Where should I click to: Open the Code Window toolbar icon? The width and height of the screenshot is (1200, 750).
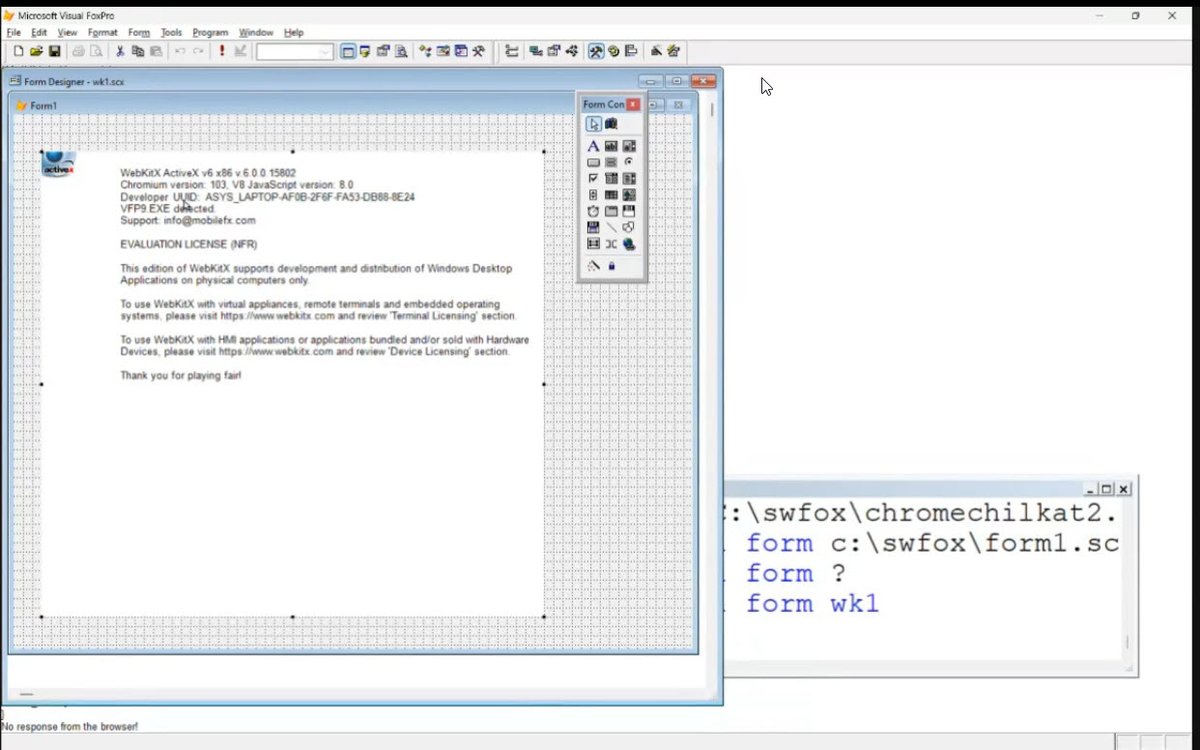(x=572, y=51)
